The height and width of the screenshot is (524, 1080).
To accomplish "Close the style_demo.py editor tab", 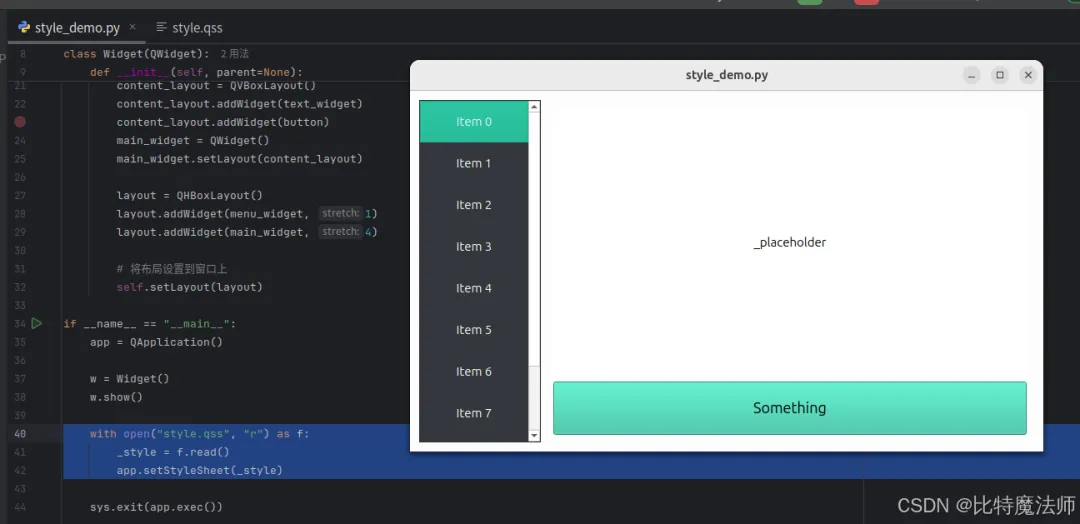I will 133,27.
